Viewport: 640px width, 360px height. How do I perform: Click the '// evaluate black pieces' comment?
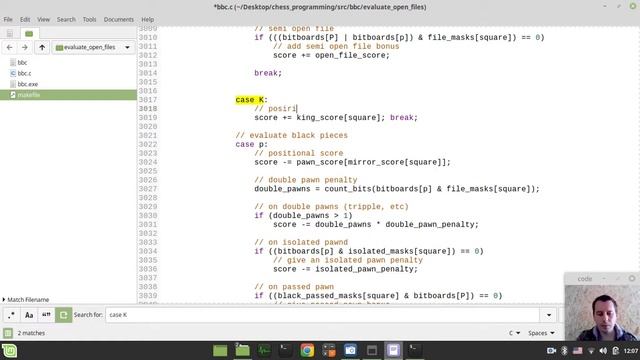(291, 136)
